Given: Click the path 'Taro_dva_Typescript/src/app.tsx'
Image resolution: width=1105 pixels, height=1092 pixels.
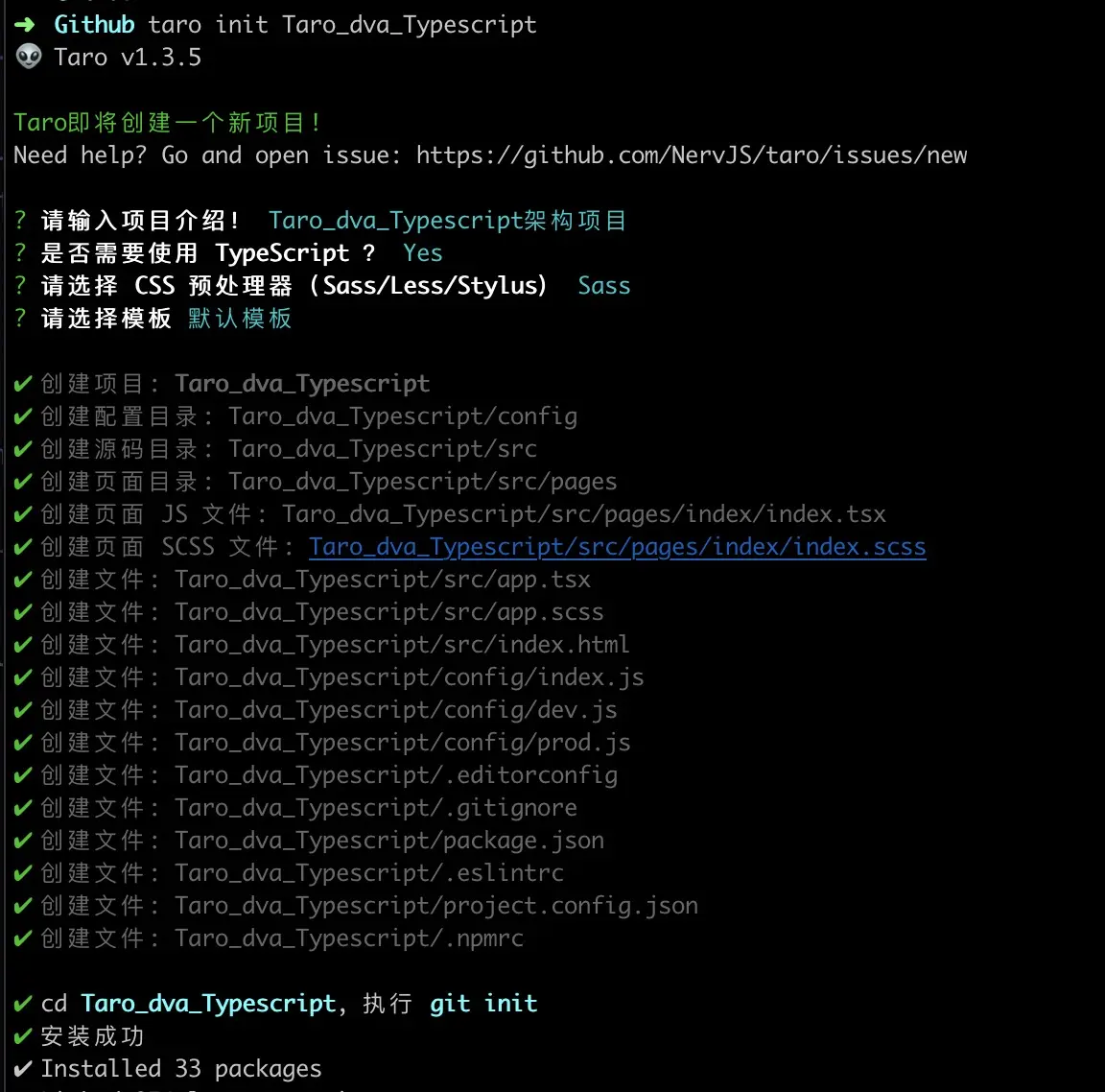Looking at the screenshot, I should pyautogui.click(x=383, y=580).
